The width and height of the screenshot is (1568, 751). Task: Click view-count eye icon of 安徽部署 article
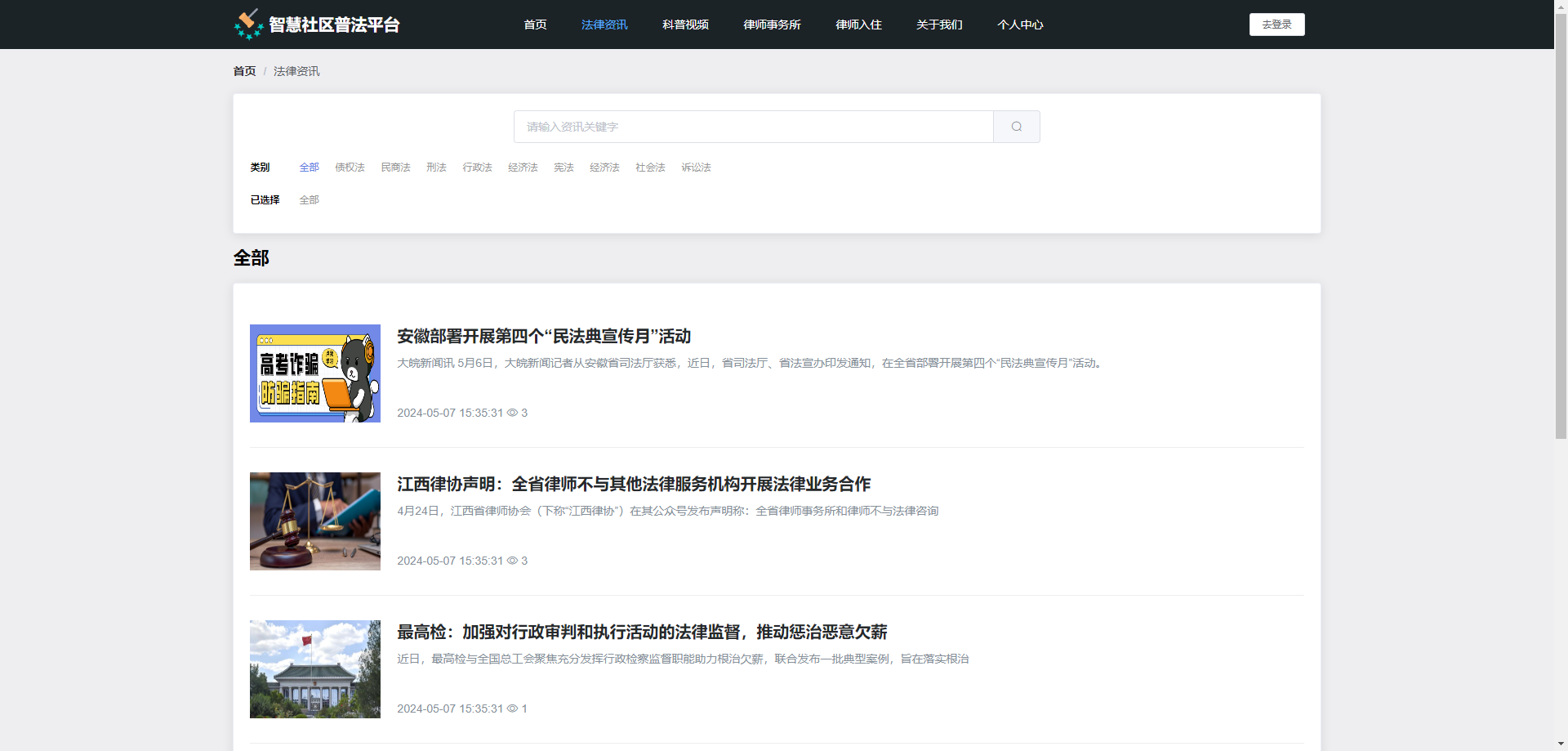(x=512, y=413)
